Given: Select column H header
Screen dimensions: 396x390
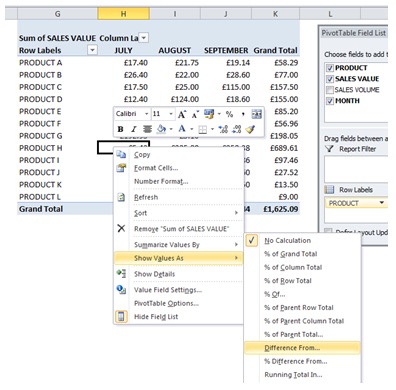Looking at the screenshot, I should [x=123, y=14].
